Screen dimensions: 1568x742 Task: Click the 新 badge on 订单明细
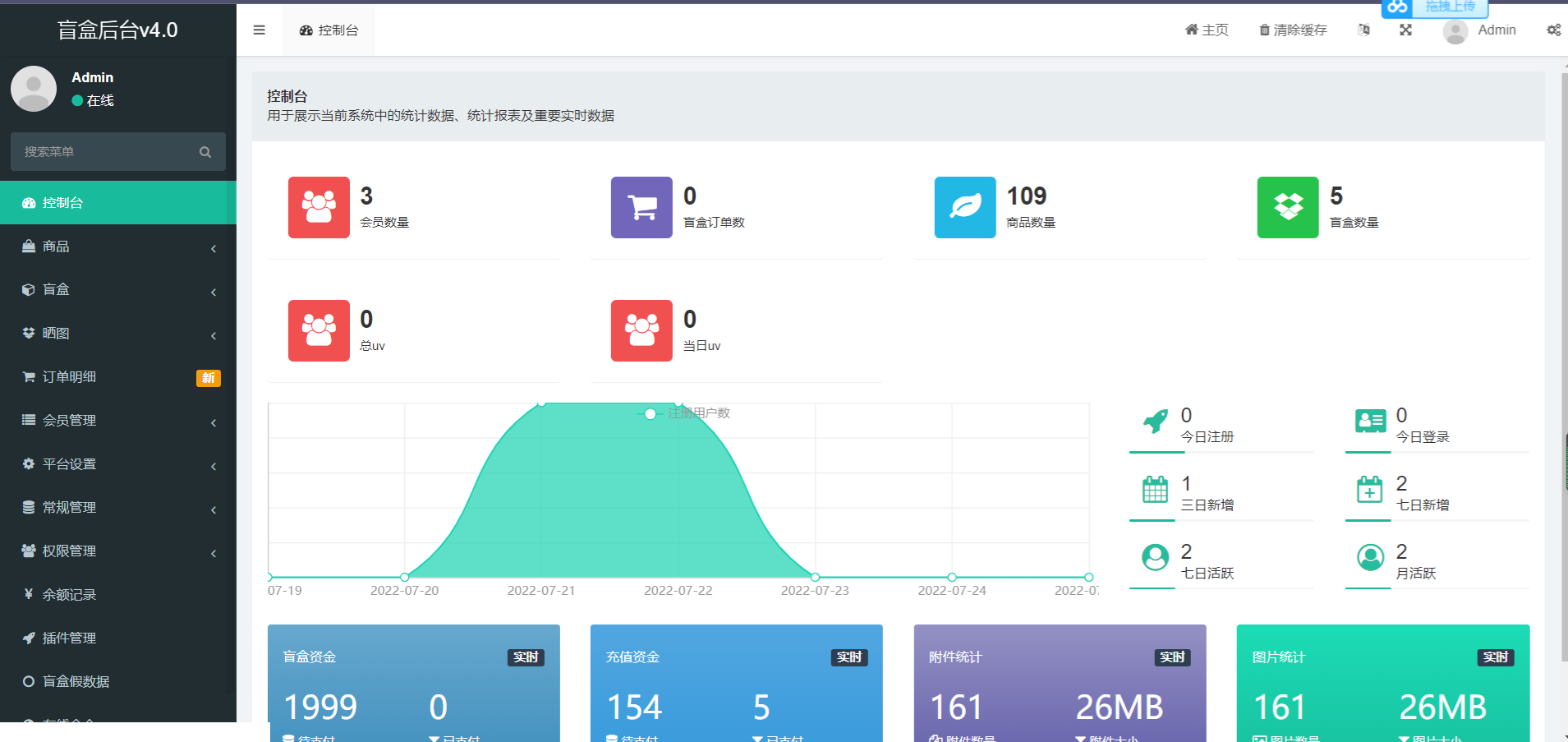click(209, 378)
